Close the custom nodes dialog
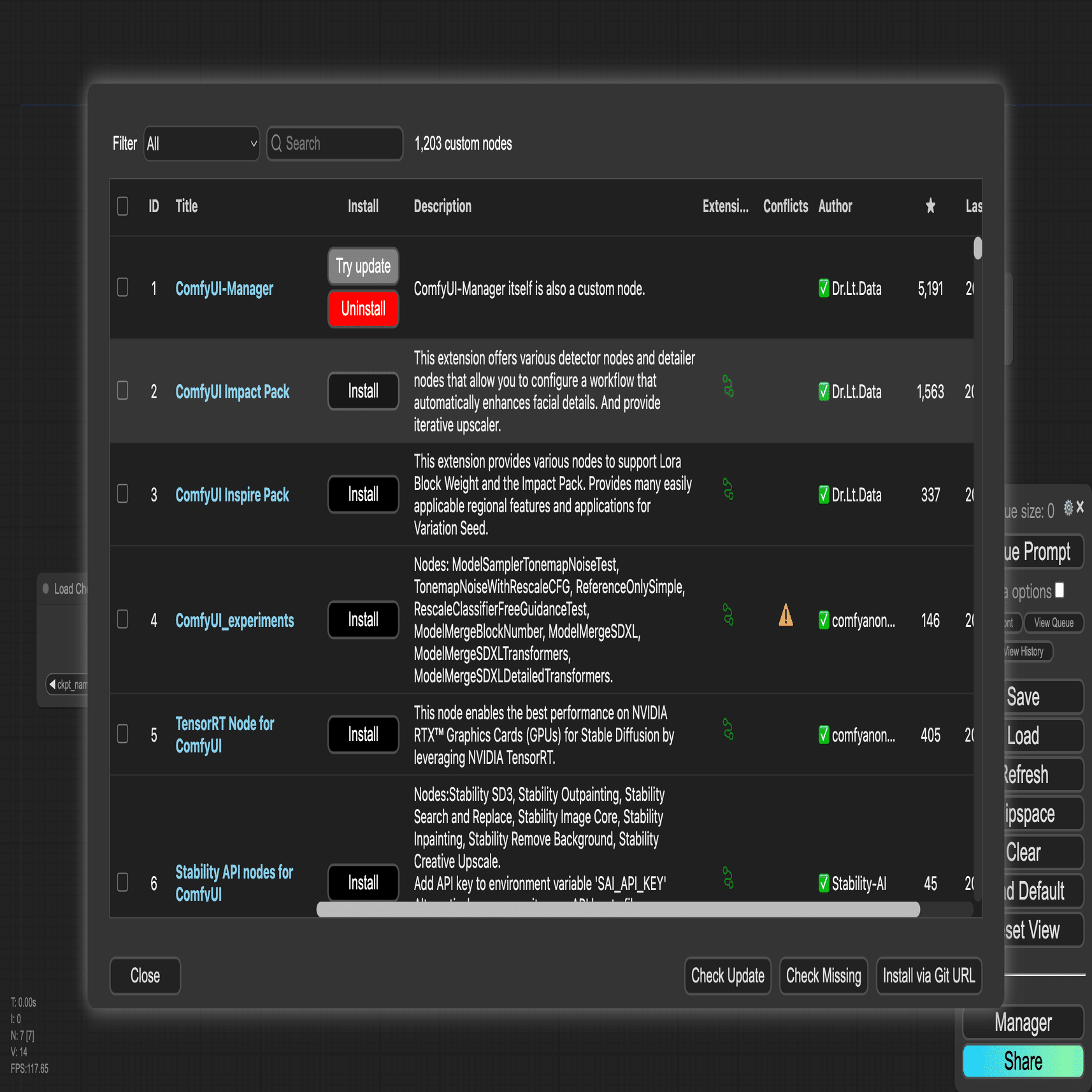 pos(145,976)
